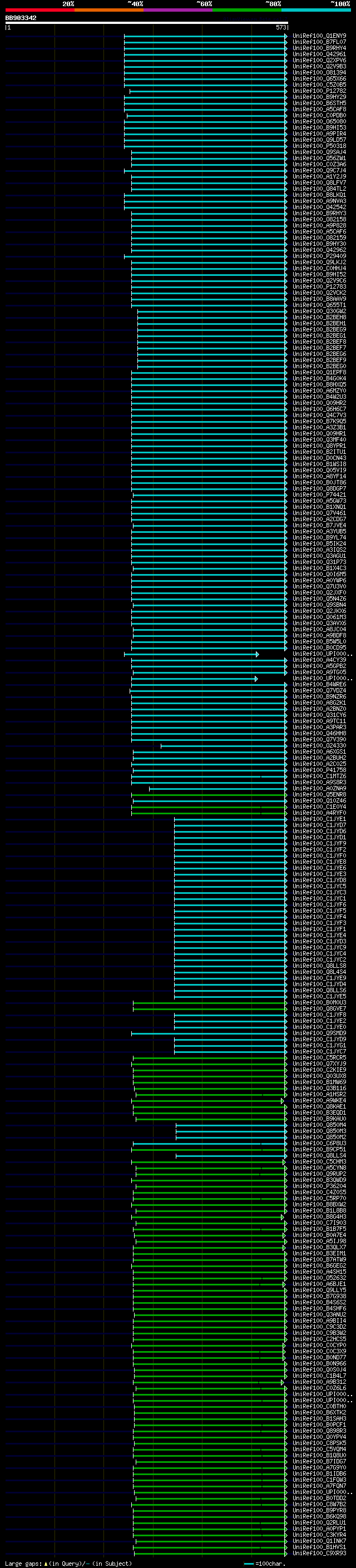
Task: Select hit UniRef100_O82159
Action: (319, 238)
